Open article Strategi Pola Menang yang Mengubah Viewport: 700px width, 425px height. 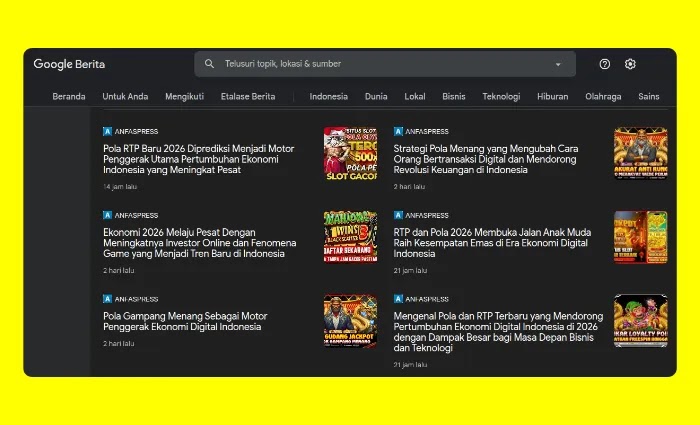(486, 159)
